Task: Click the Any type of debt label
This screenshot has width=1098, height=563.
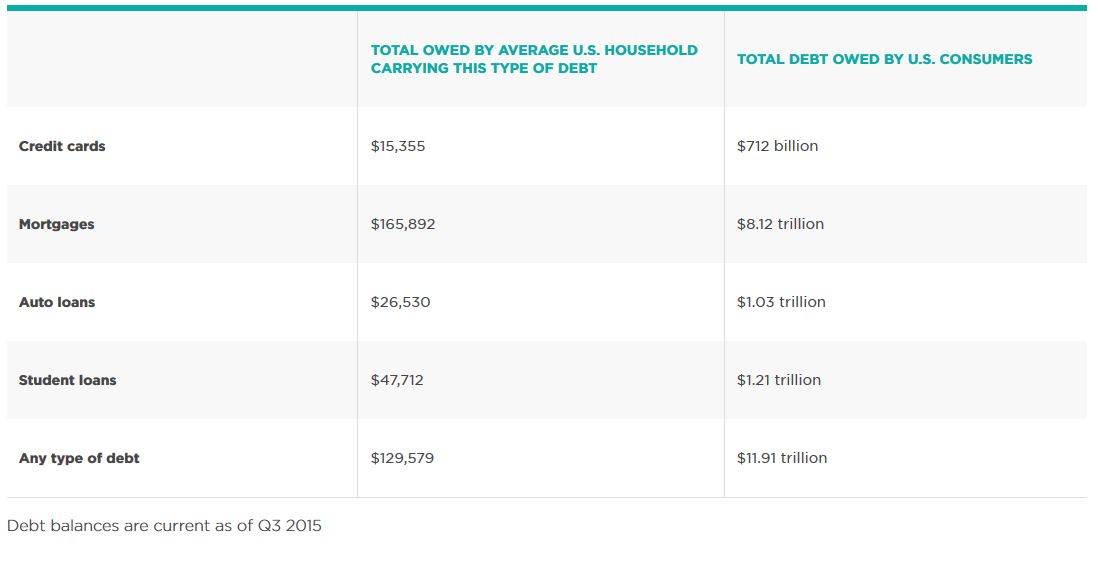Action: tap(79, 458)
